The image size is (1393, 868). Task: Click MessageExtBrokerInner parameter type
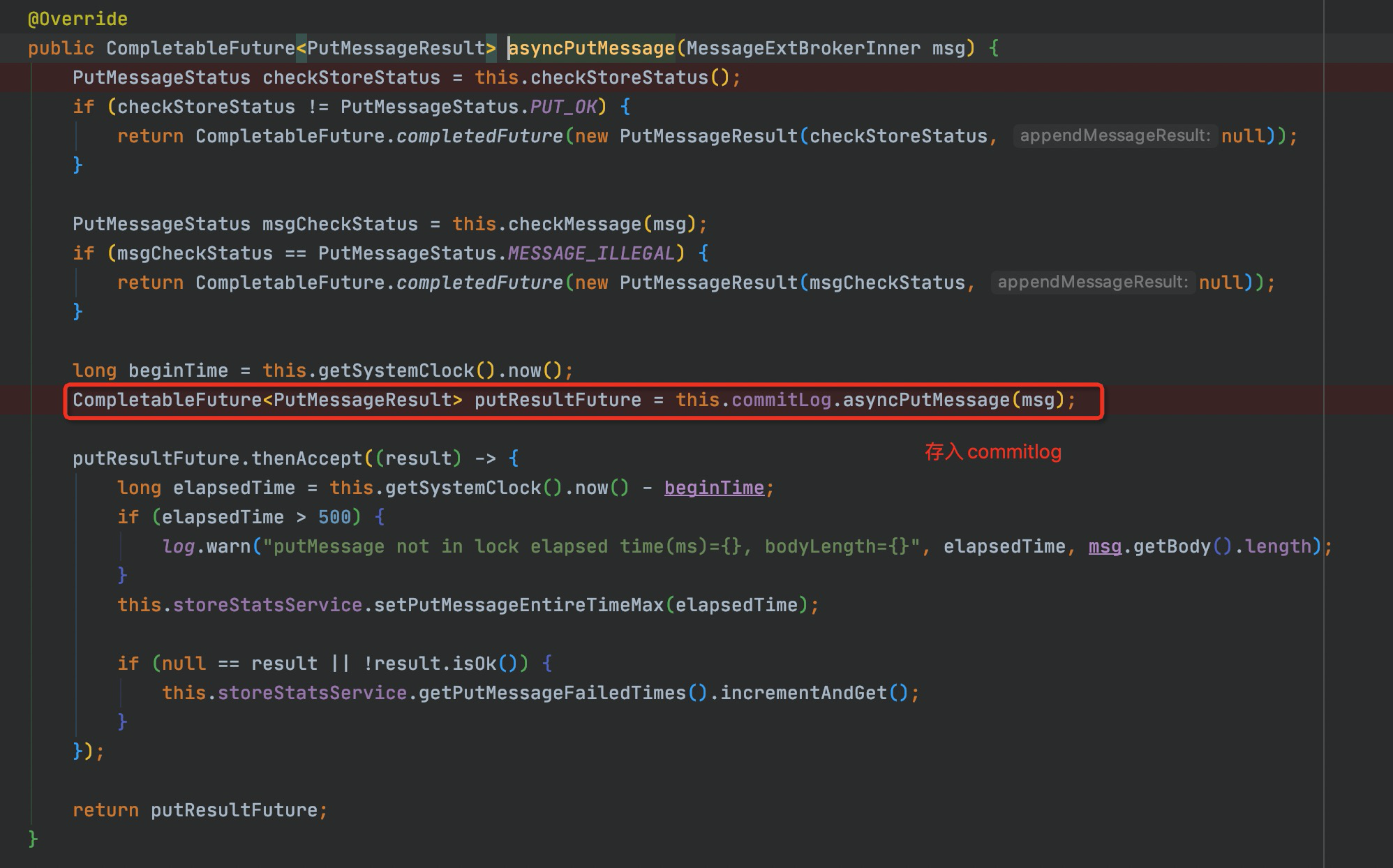click(x=803, y=48)
